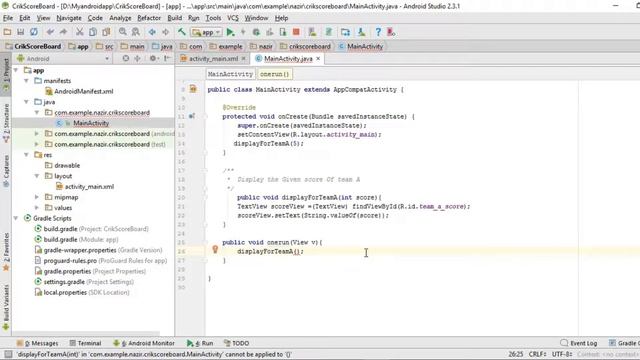
Task: Collapse the res folder
Action: [x=27, y=155]
